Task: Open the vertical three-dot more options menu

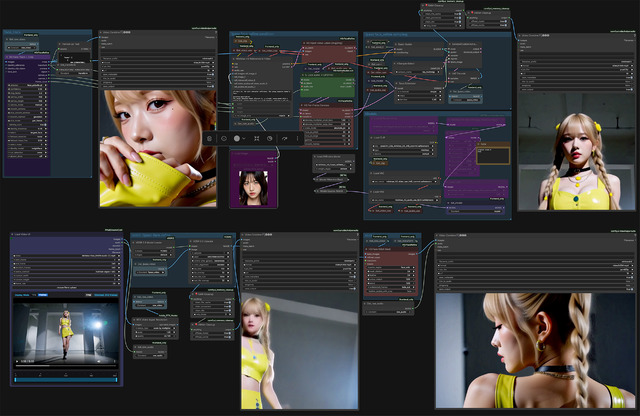Action: (x=297, y=139)
